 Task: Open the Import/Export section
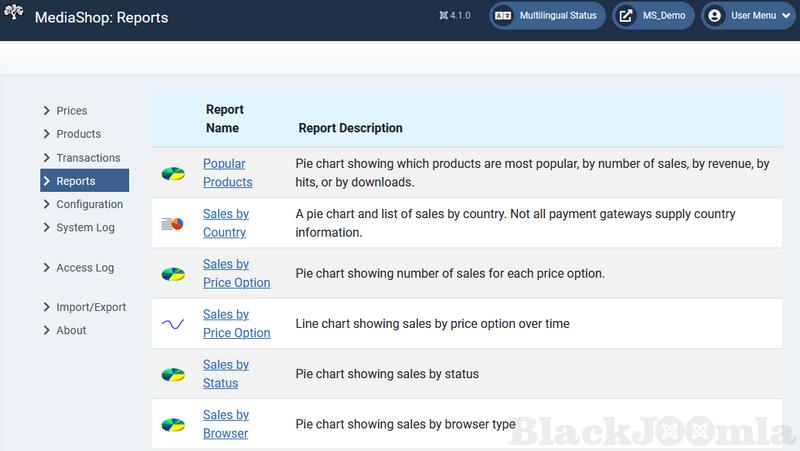coord(91,307)
